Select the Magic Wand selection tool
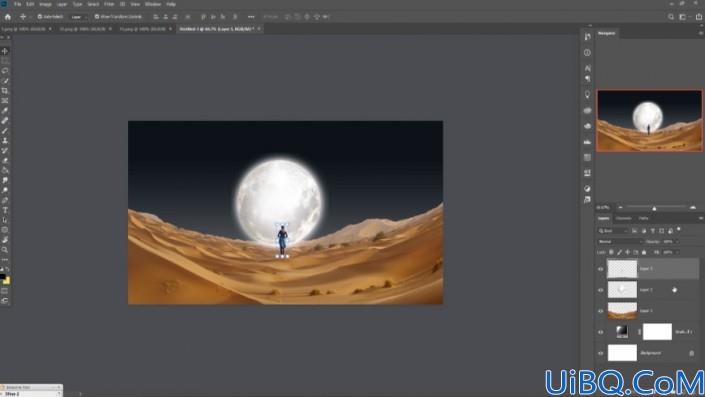The height and width of the screenshot is (397, 705). 5,81
